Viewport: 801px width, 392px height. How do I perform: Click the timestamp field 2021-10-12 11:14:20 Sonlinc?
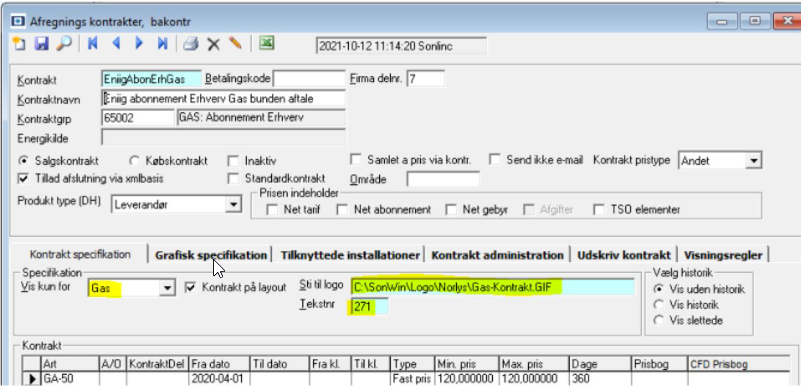[401, 46]
